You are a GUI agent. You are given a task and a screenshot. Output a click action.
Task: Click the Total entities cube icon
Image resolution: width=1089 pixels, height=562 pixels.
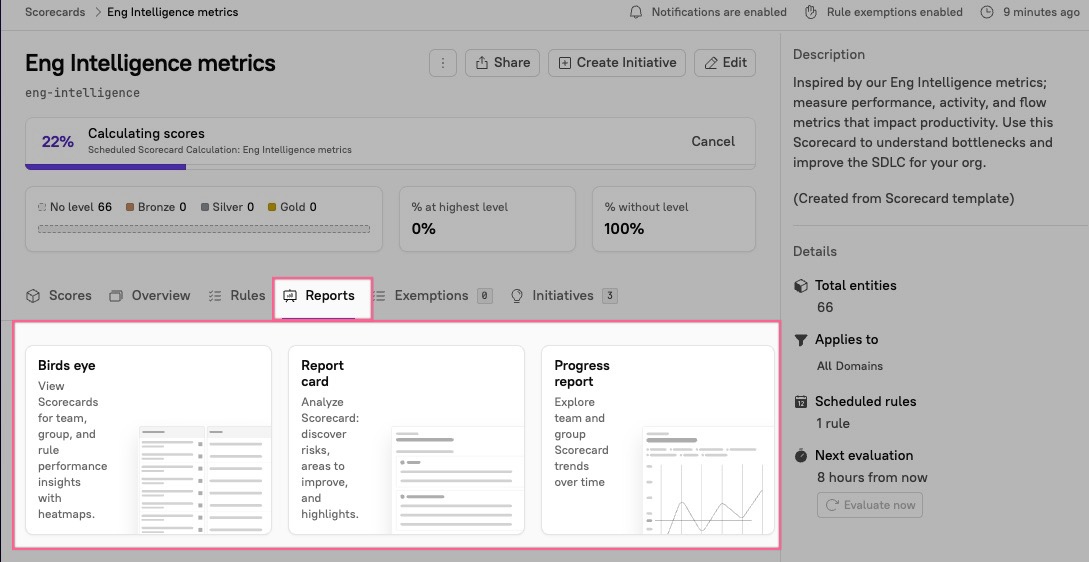click(x=801, y=286)
